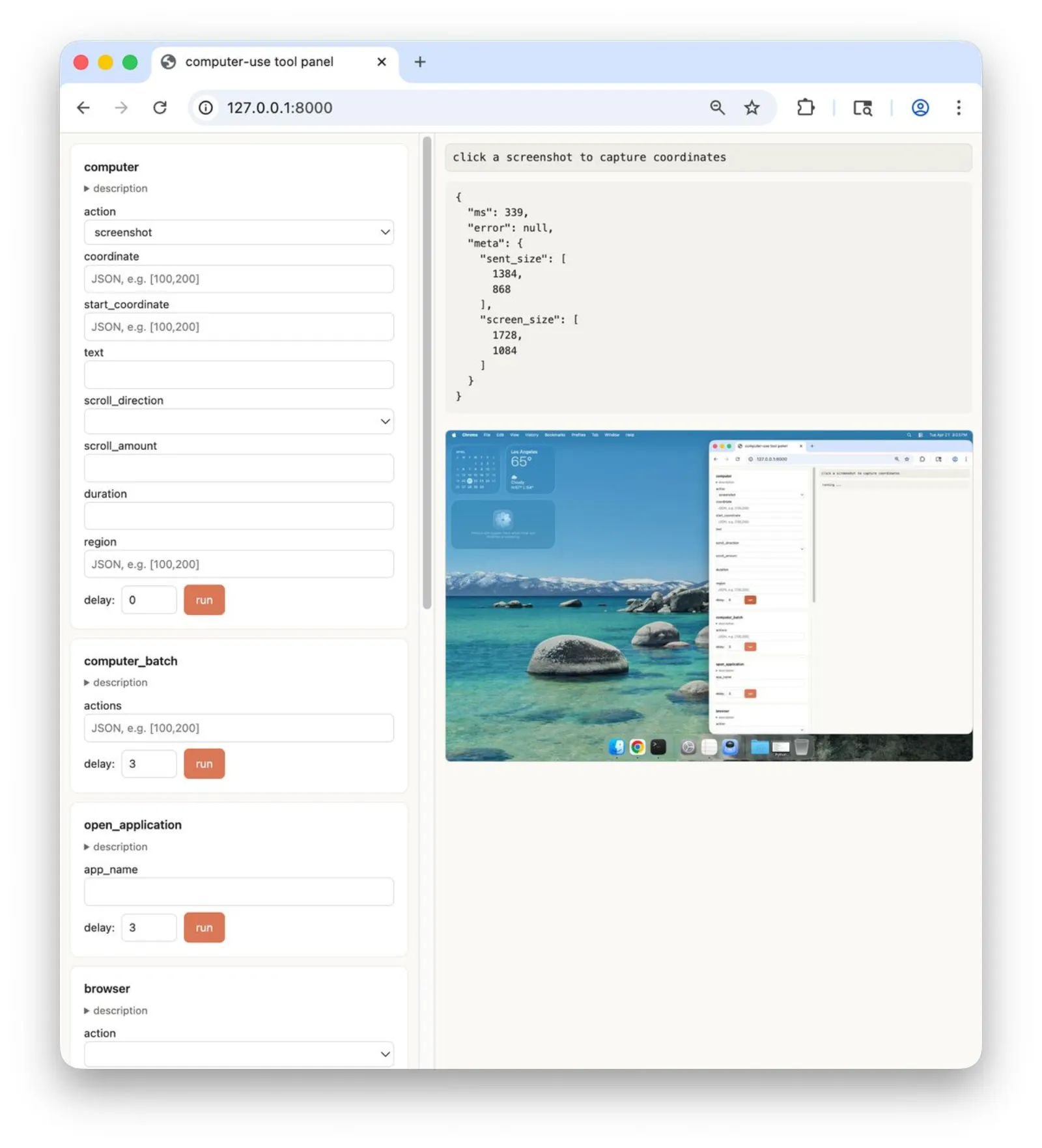Open the Chrome profile avatar icon

click(920, 107)
